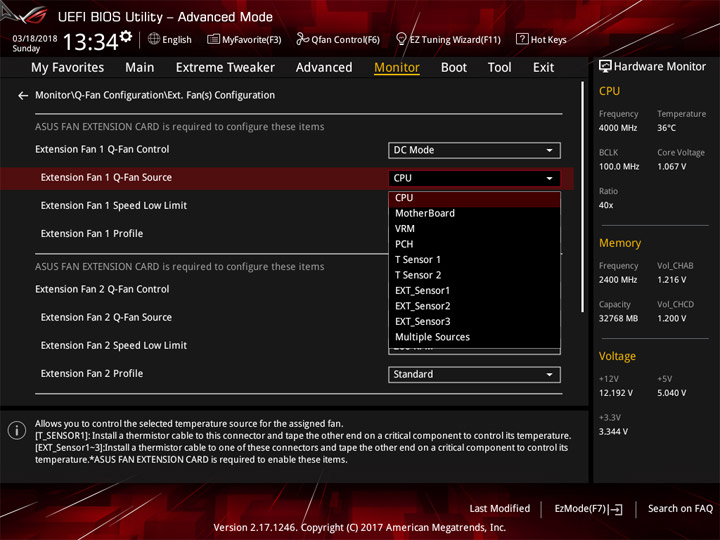
Task: Select Multiple Sources option
Action: pyautogui.click(x=474, y=337)
